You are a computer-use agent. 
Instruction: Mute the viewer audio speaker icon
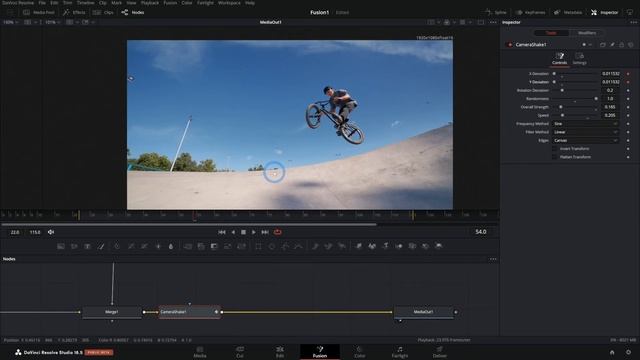click(x=51, y=232)
